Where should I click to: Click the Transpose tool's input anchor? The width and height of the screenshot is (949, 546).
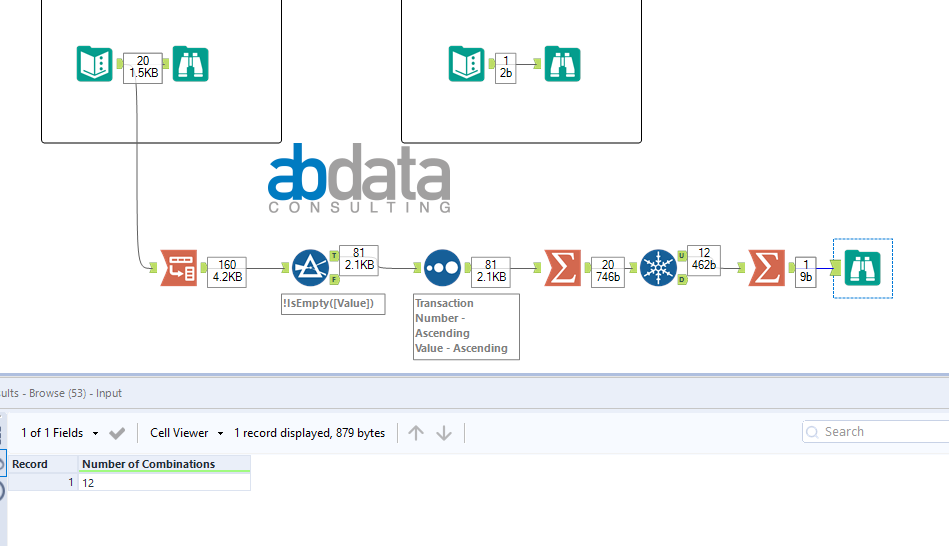click(154, 268)
